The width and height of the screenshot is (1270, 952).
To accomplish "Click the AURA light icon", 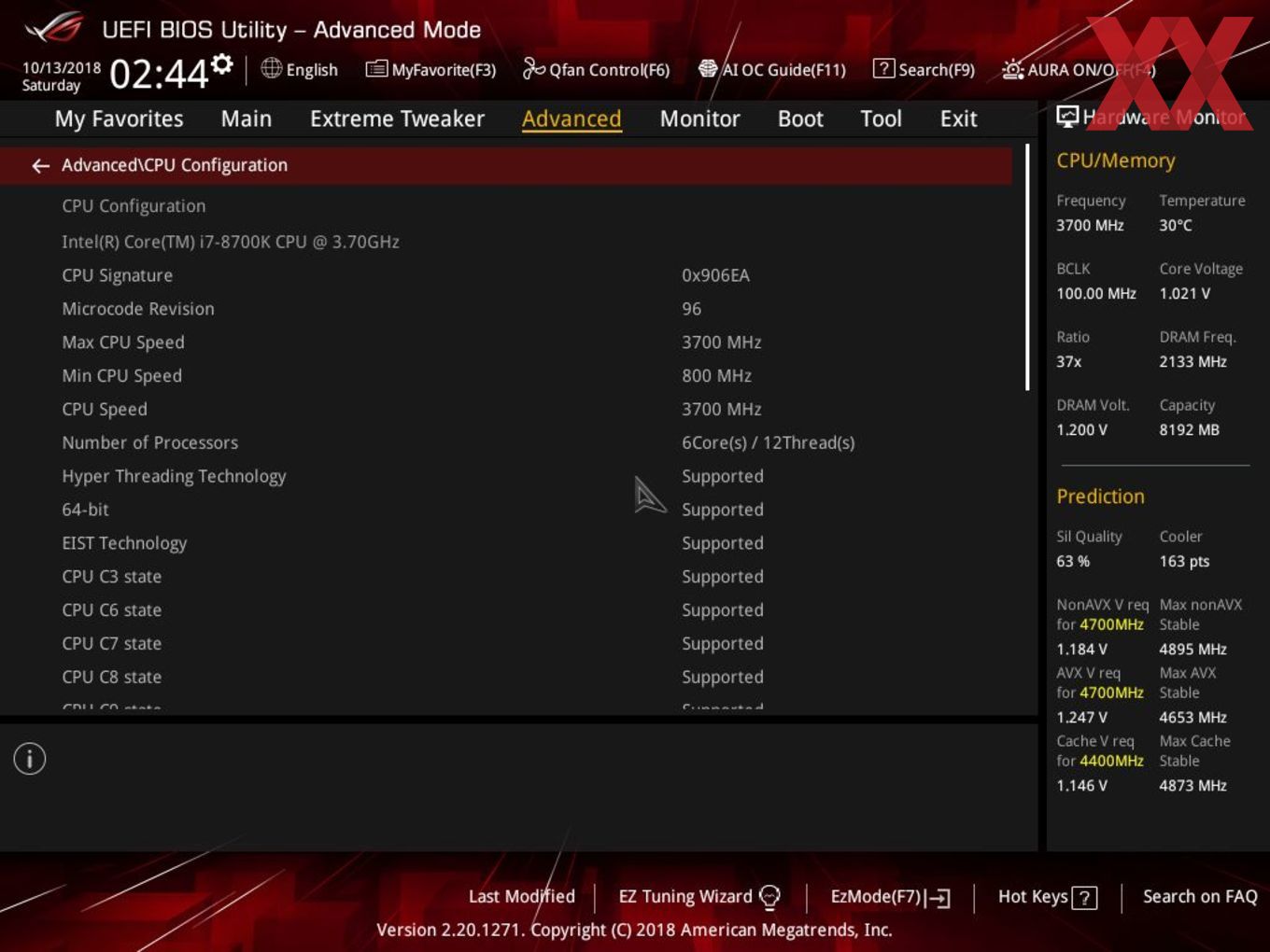I will coord(1013,69).
